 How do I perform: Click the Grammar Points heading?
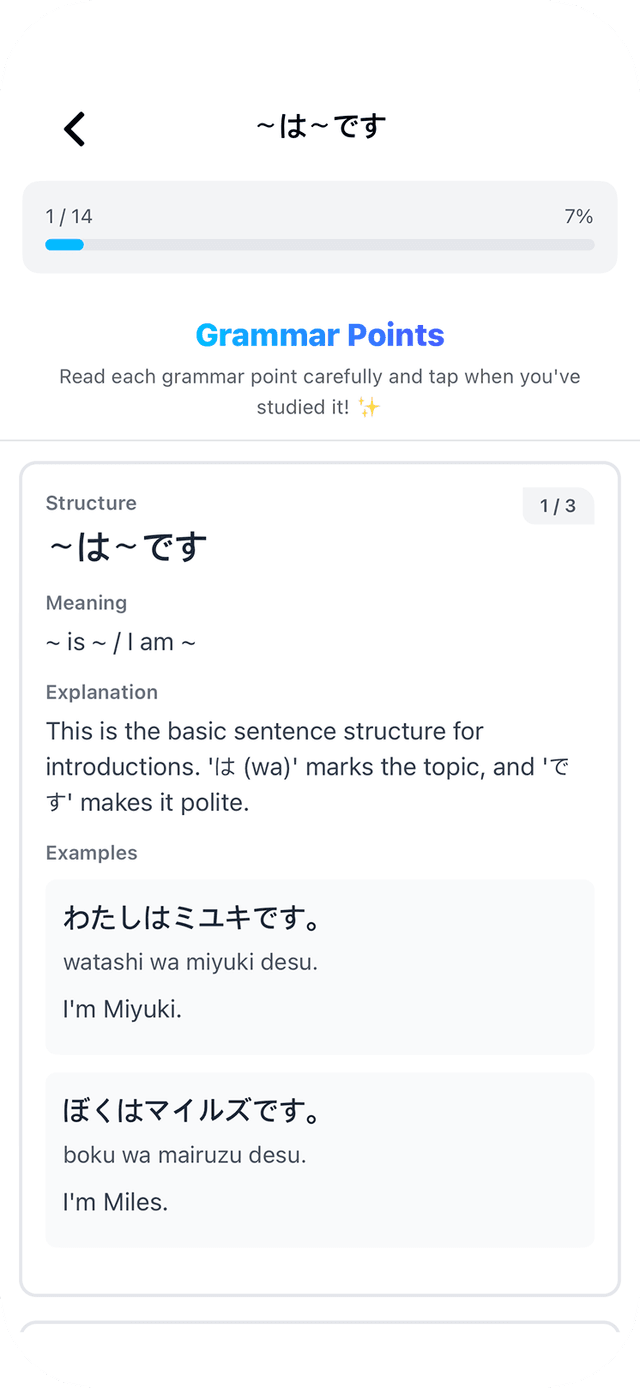pyautogui.click(x=320, y=335)
